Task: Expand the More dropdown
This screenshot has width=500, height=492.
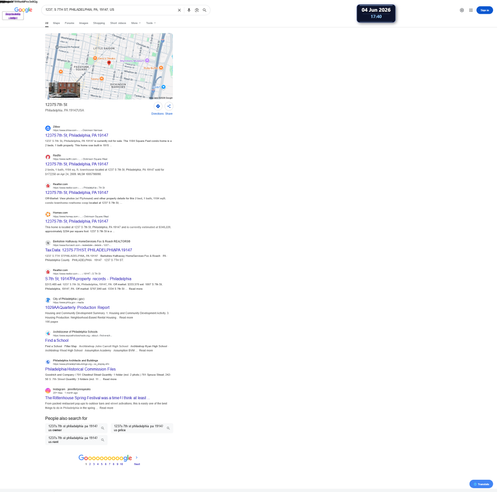Action: click(x=136, y=23)
